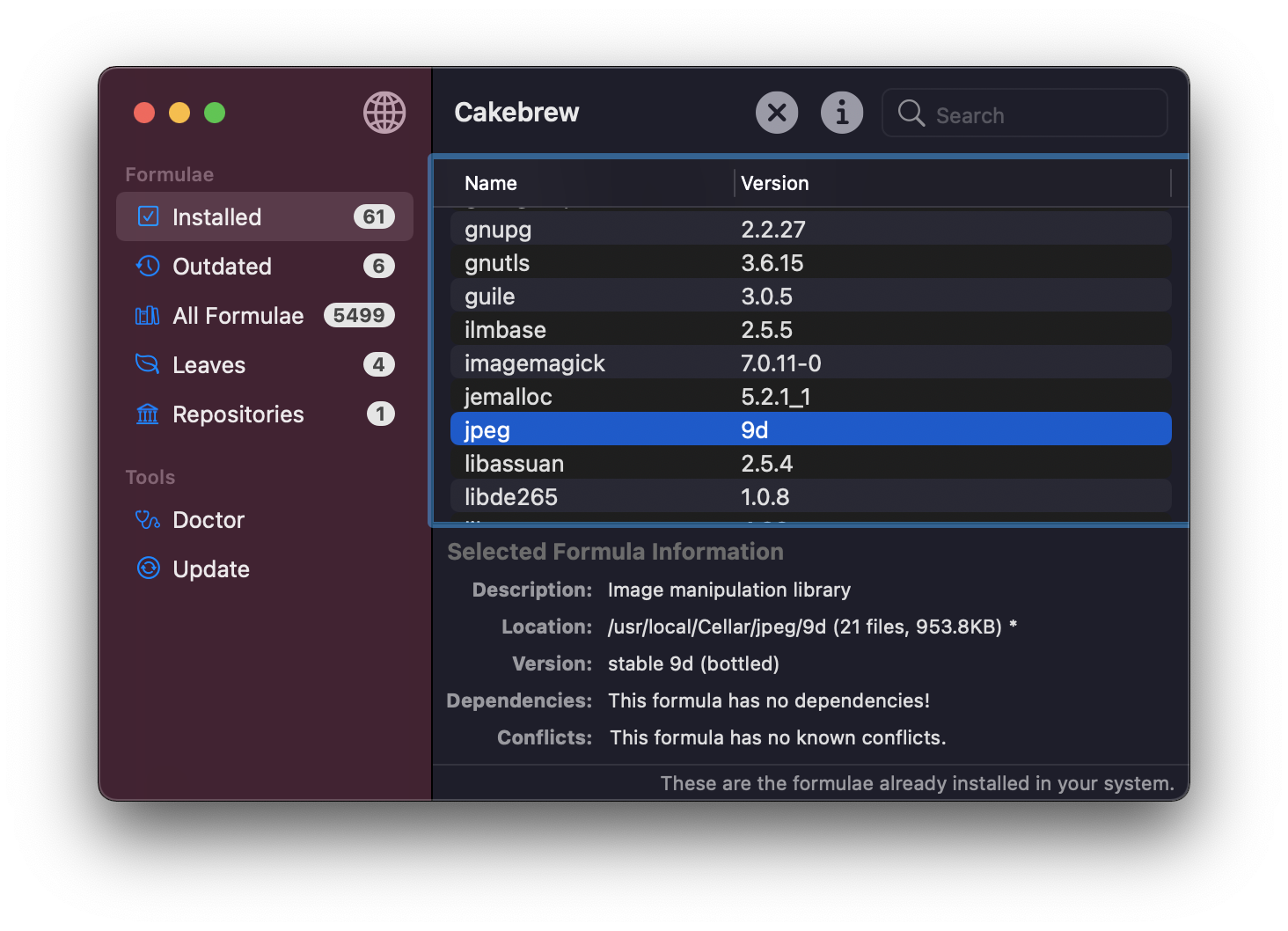Open formula info with the i button
The height and width of the screenshot is (931, 1288).
tap(842, 113)
